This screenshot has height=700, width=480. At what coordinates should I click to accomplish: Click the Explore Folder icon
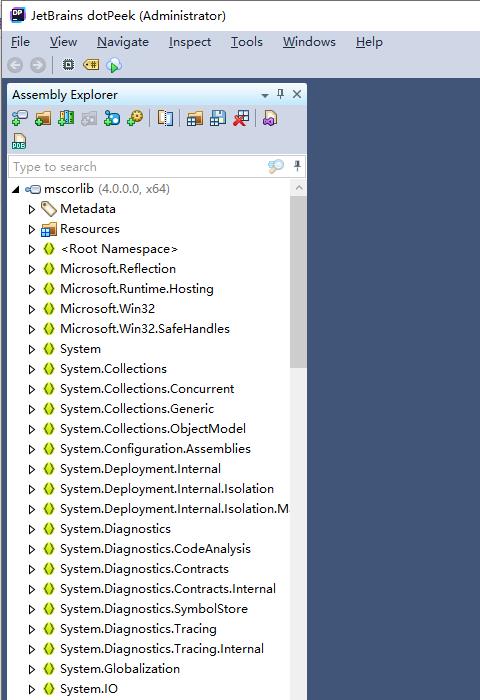tap(43, 118)
